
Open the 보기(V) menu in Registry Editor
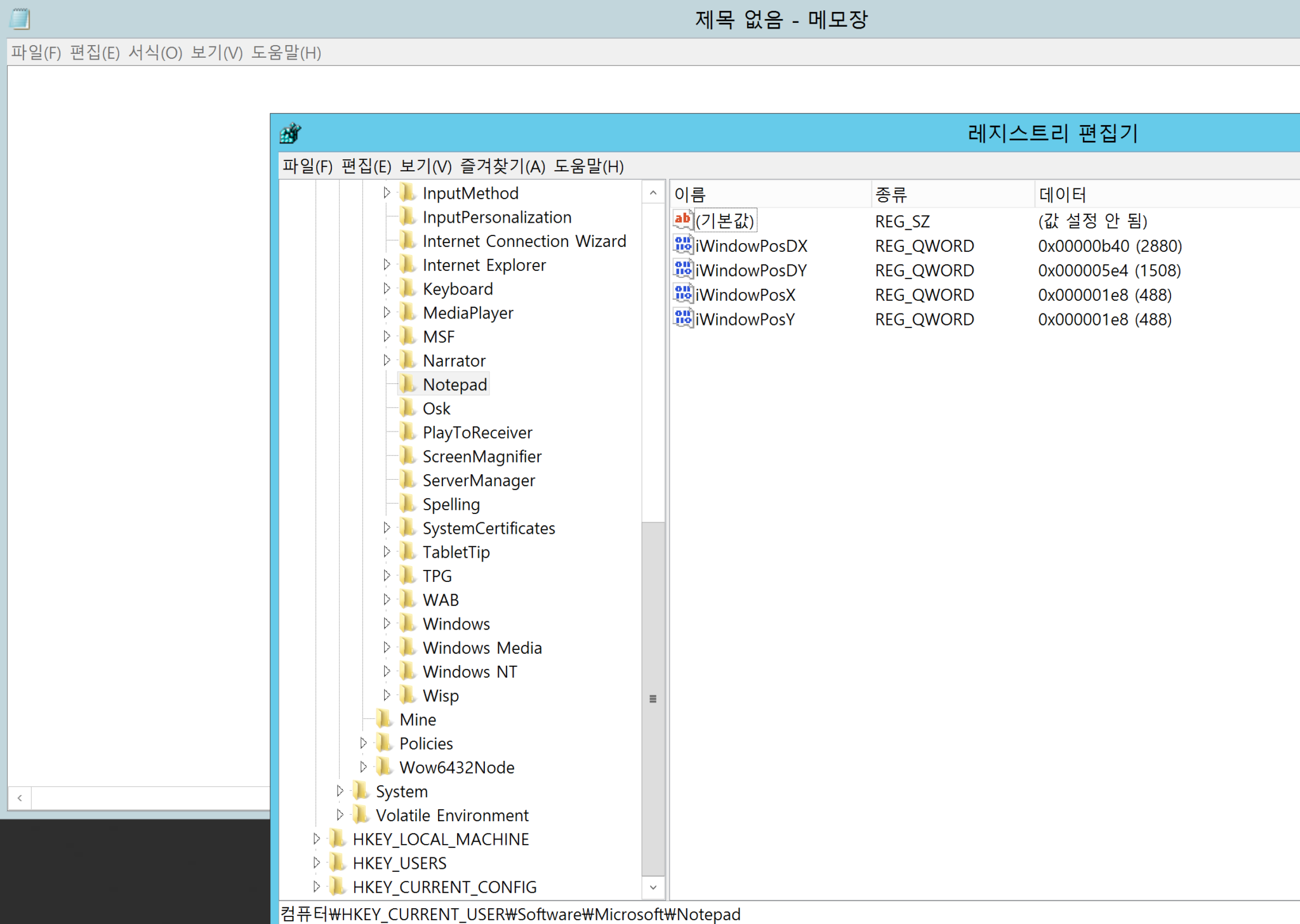click(426, 166)
